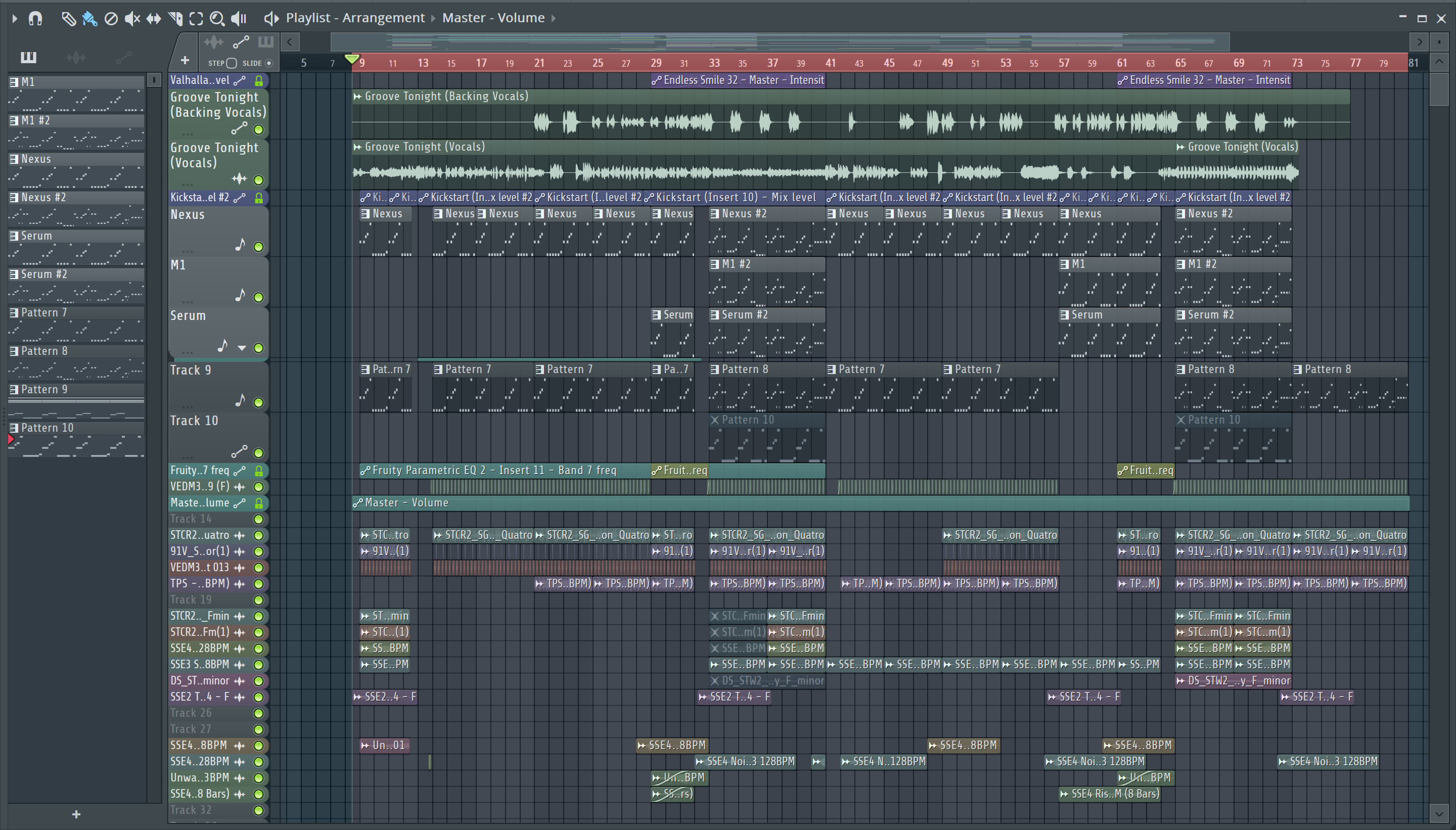1456x830 pixels.
Task: Show automation clips in the picker panel
Action: [124, 57]
